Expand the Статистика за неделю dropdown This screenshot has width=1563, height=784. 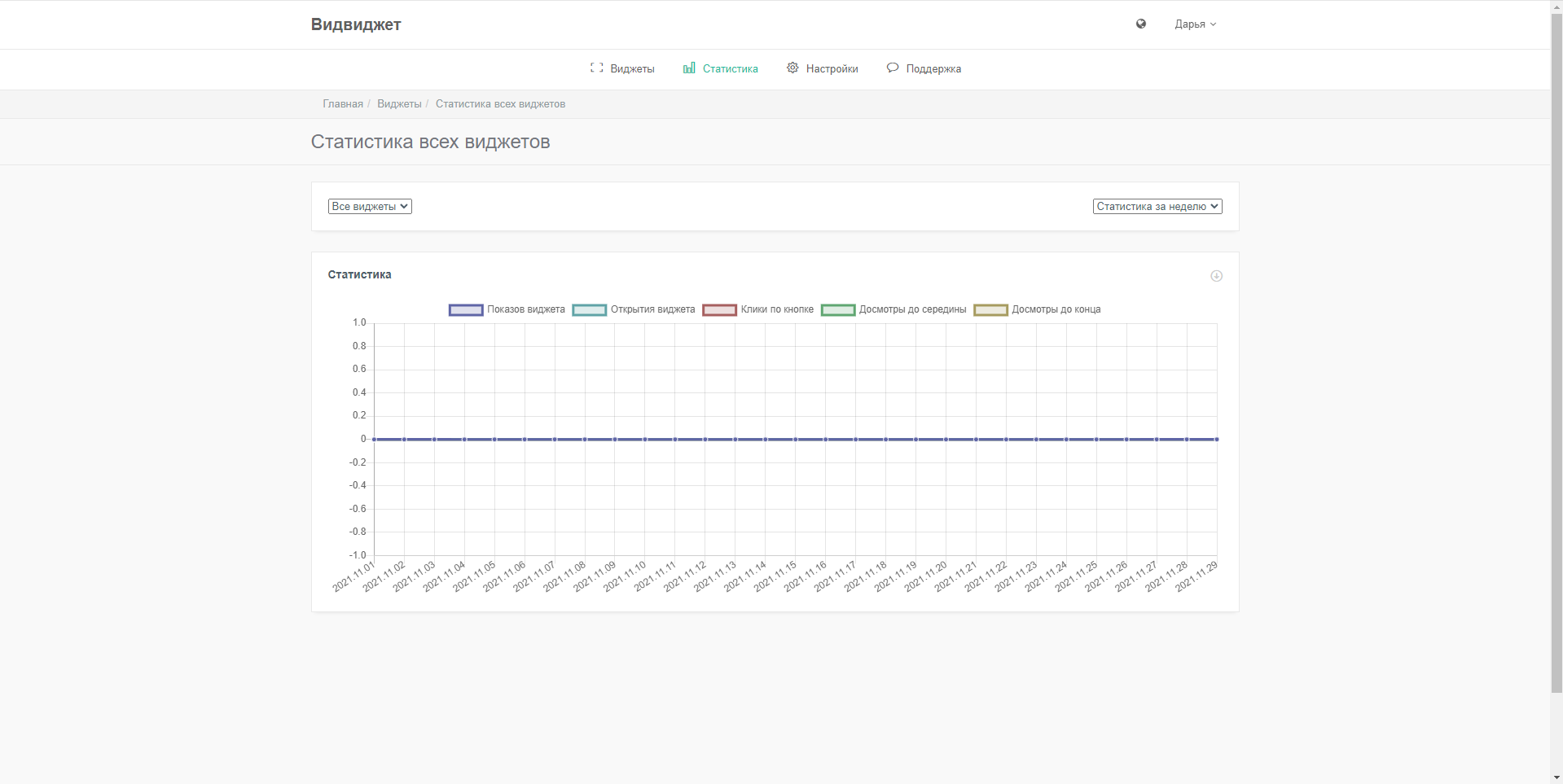tap(1157, 207)
